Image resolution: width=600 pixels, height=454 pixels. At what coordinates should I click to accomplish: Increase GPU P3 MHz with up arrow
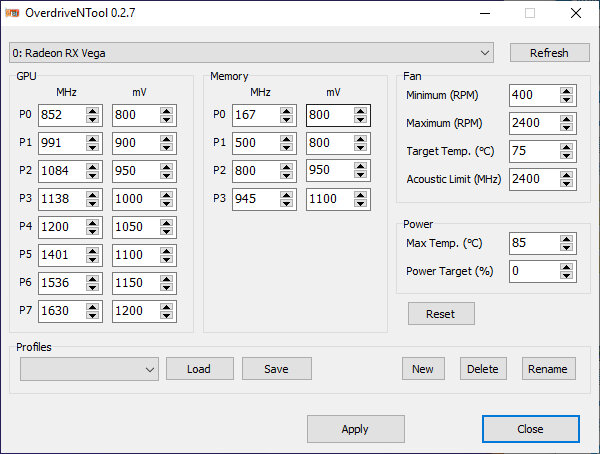click(92, 195)
